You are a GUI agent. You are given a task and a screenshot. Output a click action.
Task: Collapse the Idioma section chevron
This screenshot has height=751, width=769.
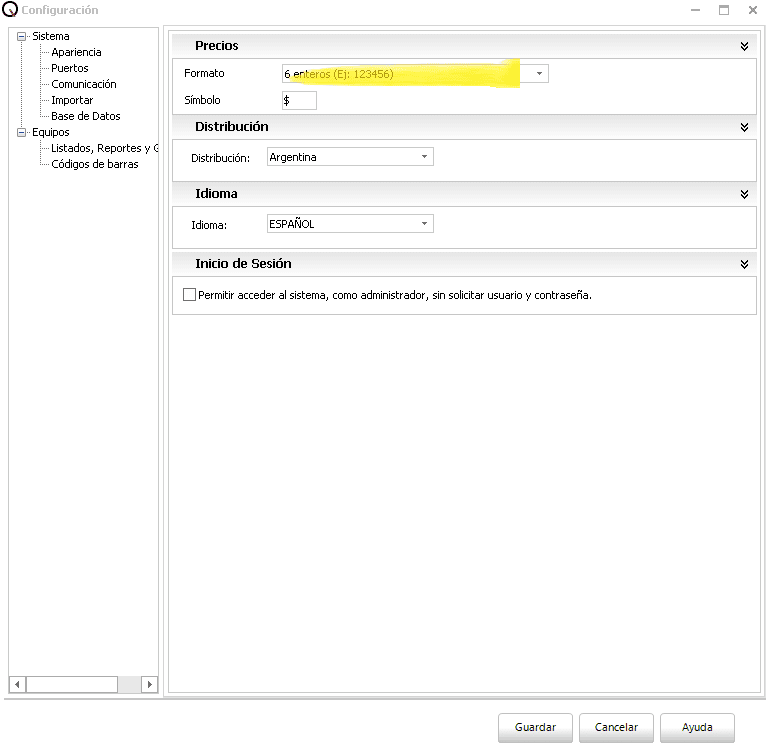pyautogui.click(x=744, y=194)
